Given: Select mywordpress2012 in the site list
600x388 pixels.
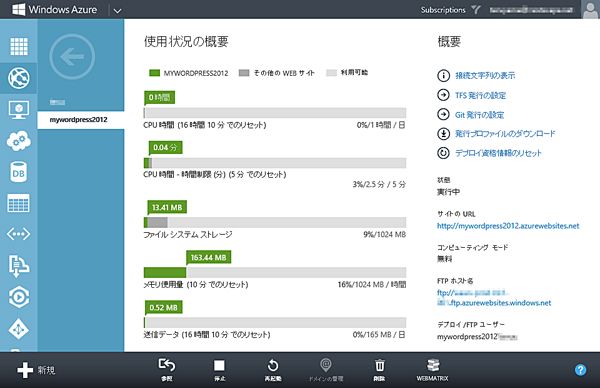Looking at the screenshot, I should point(81,120).
